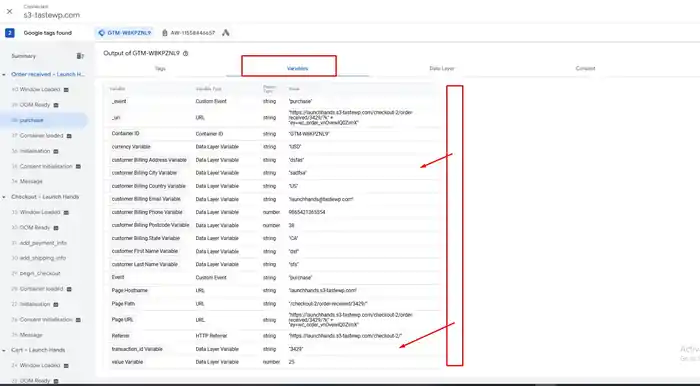
Task: Click customer Billing City Variable name
Action: click(144, 173)
